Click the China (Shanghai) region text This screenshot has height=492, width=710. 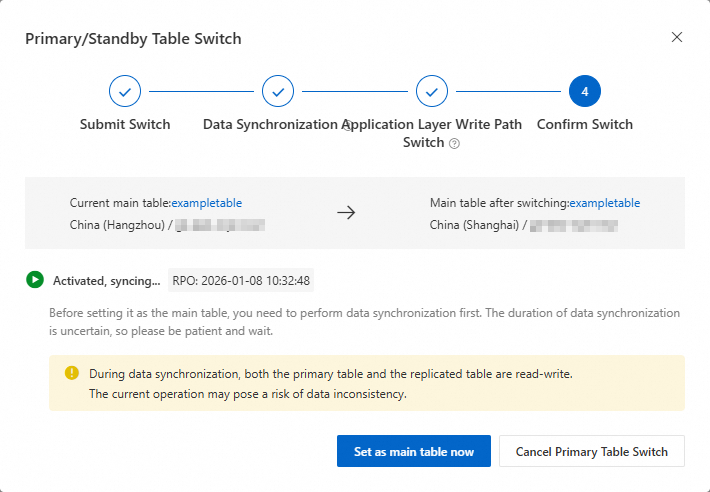473,225
